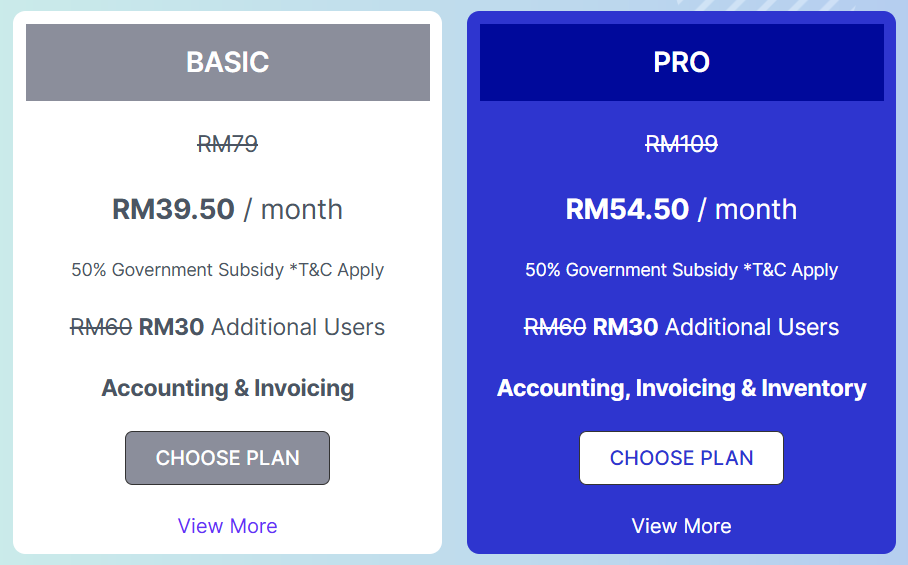Click Choose Plan in the Pro card
The image size is (908, 565).
point(681,458)
